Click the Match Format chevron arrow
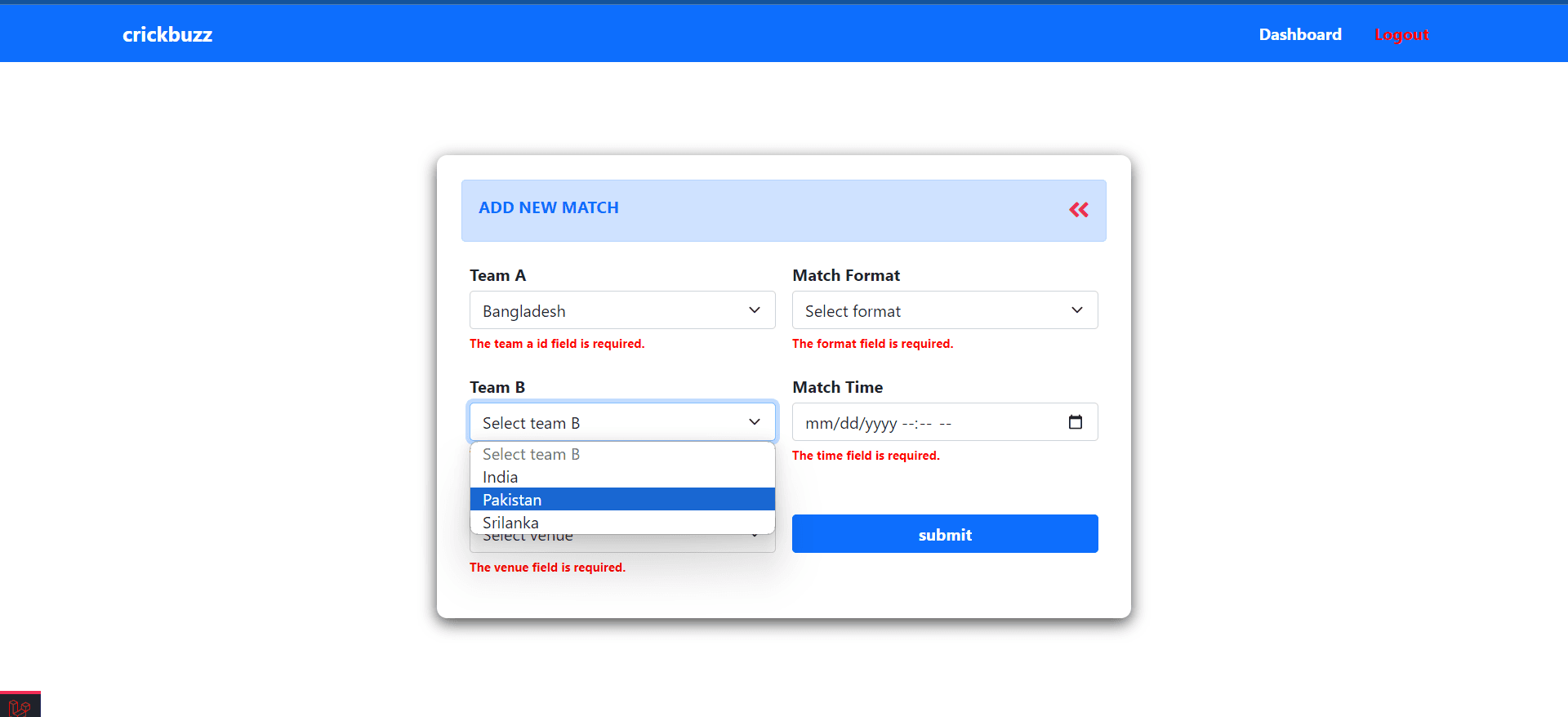The width and height of the screenshot is (1568, 717). pos(1077,310)
